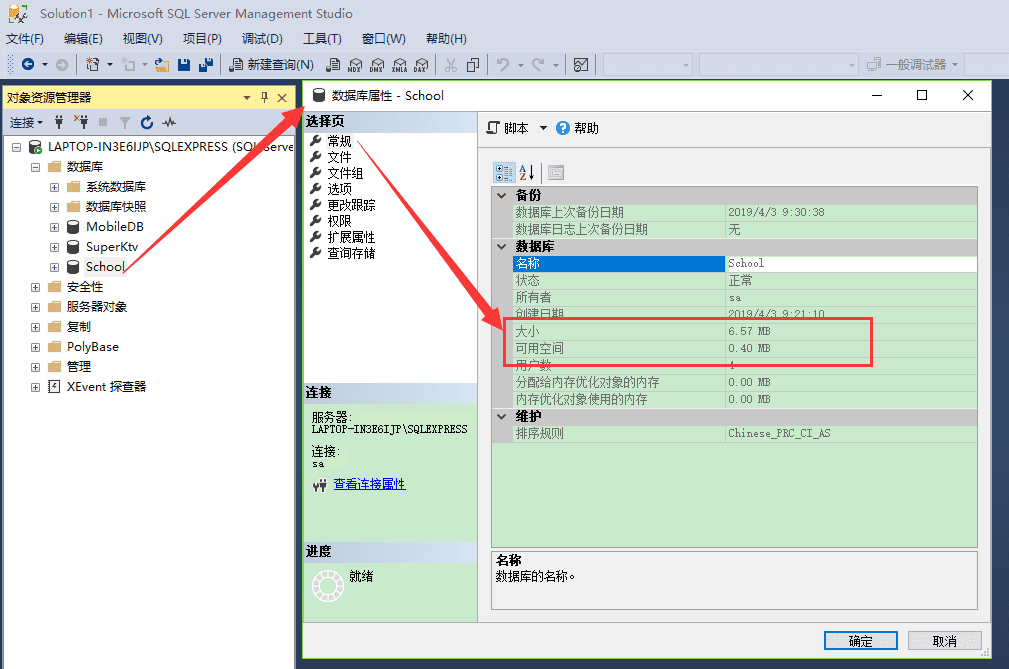The height and width of the screenshot is (669, 1009).
Task: Click the MDX query icon
Action: pyautogui.click(x=355, y=64)
